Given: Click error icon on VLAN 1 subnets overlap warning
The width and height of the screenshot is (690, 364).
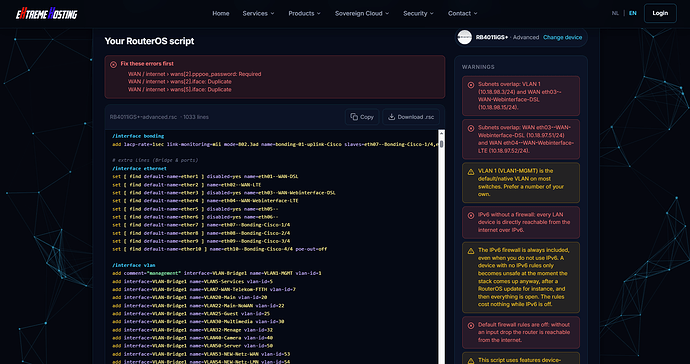Looking at the screenshot, I should (471, 85).
